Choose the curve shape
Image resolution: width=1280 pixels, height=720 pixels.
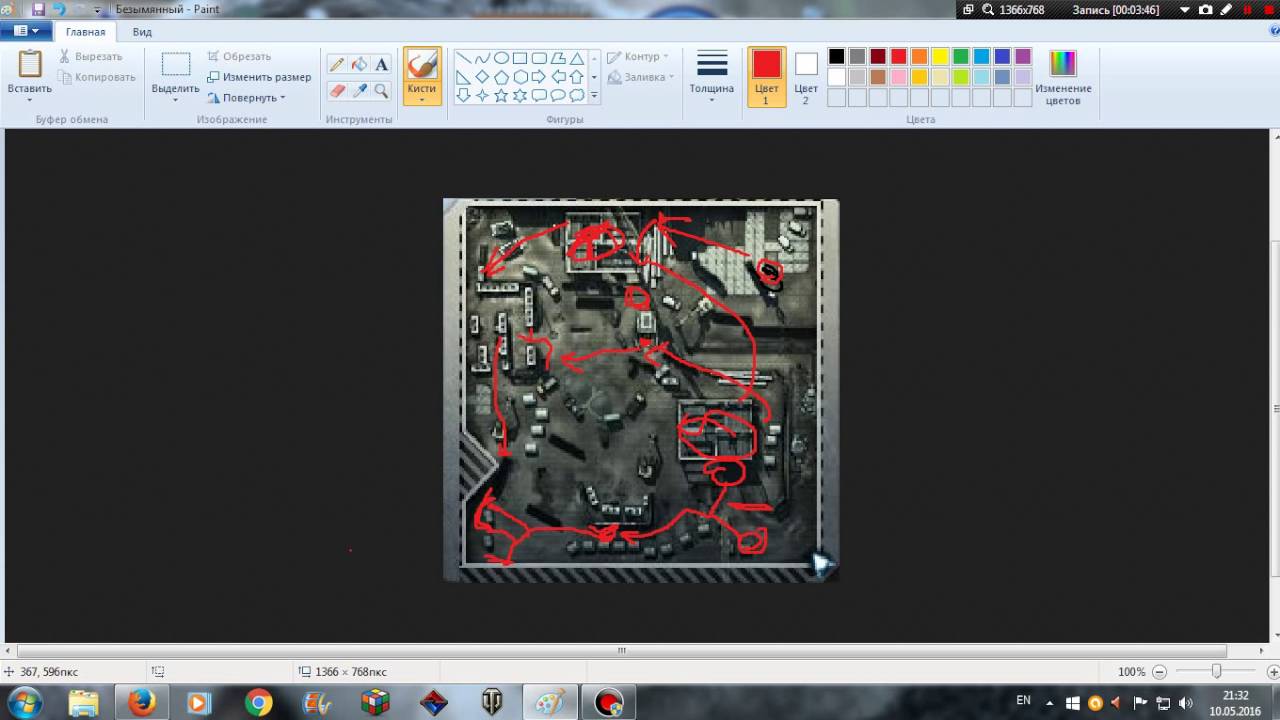[483, 58]
